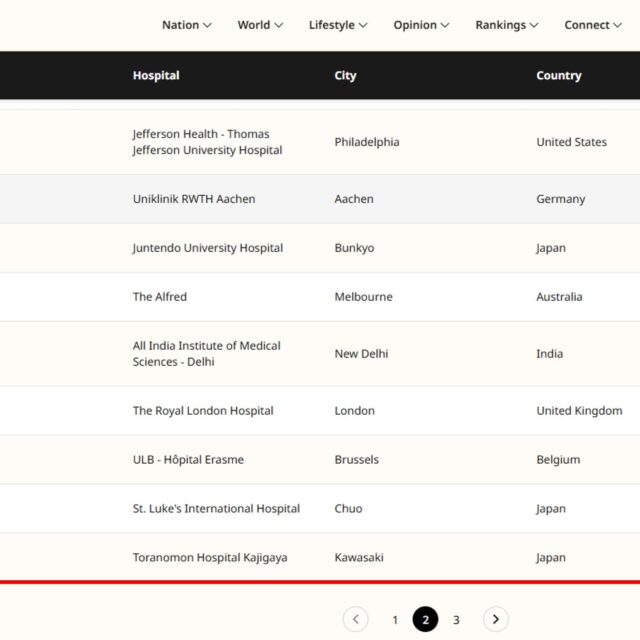This screenshot has height=640, width=640.
Task: Click Jefferson Health - Thomas Jefferson University Hospital
Action: tap(207, 142)
